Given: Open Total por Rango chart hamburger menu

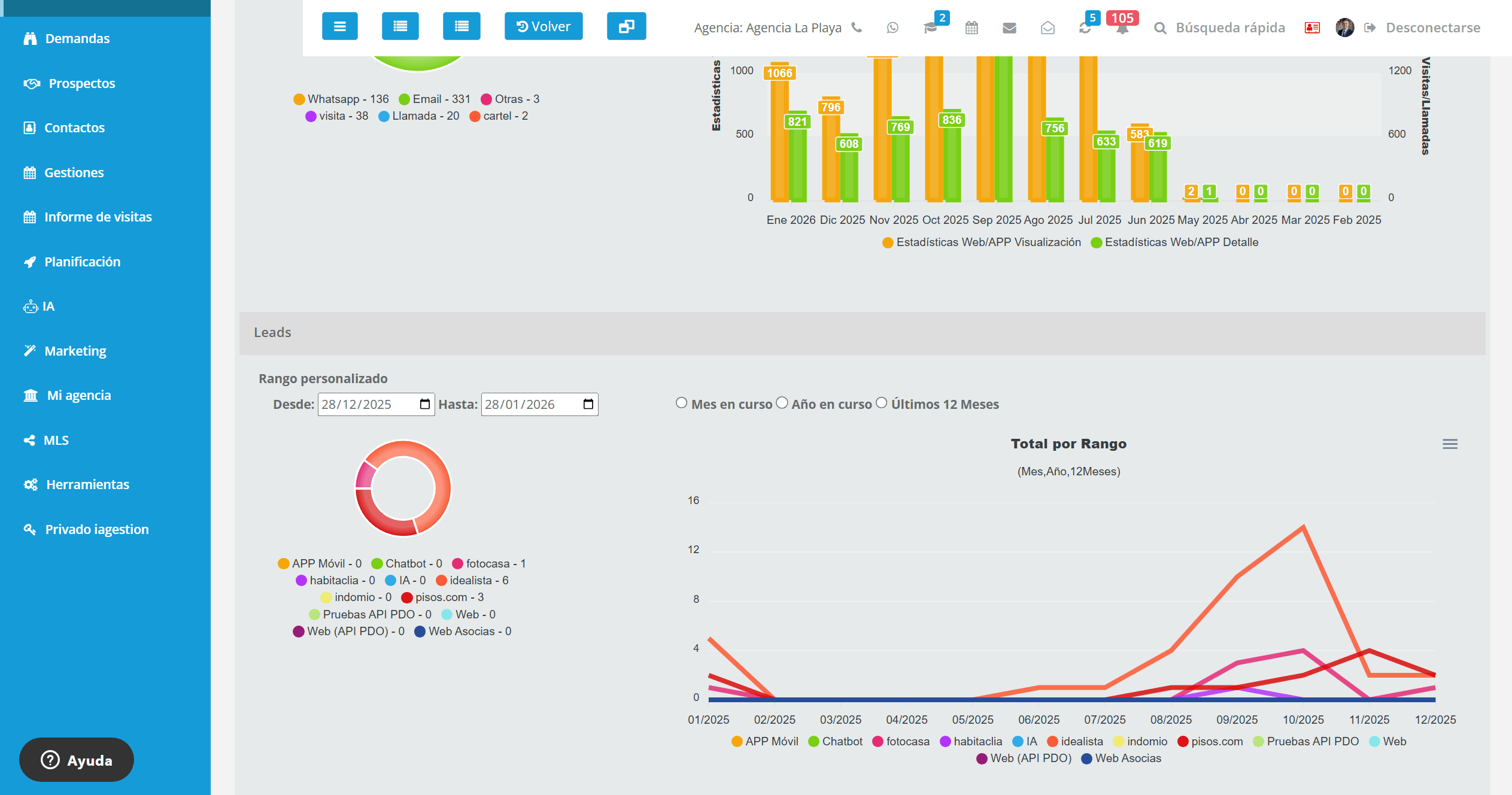Looking at the screenshot, I should click(x=1450, y=444).
